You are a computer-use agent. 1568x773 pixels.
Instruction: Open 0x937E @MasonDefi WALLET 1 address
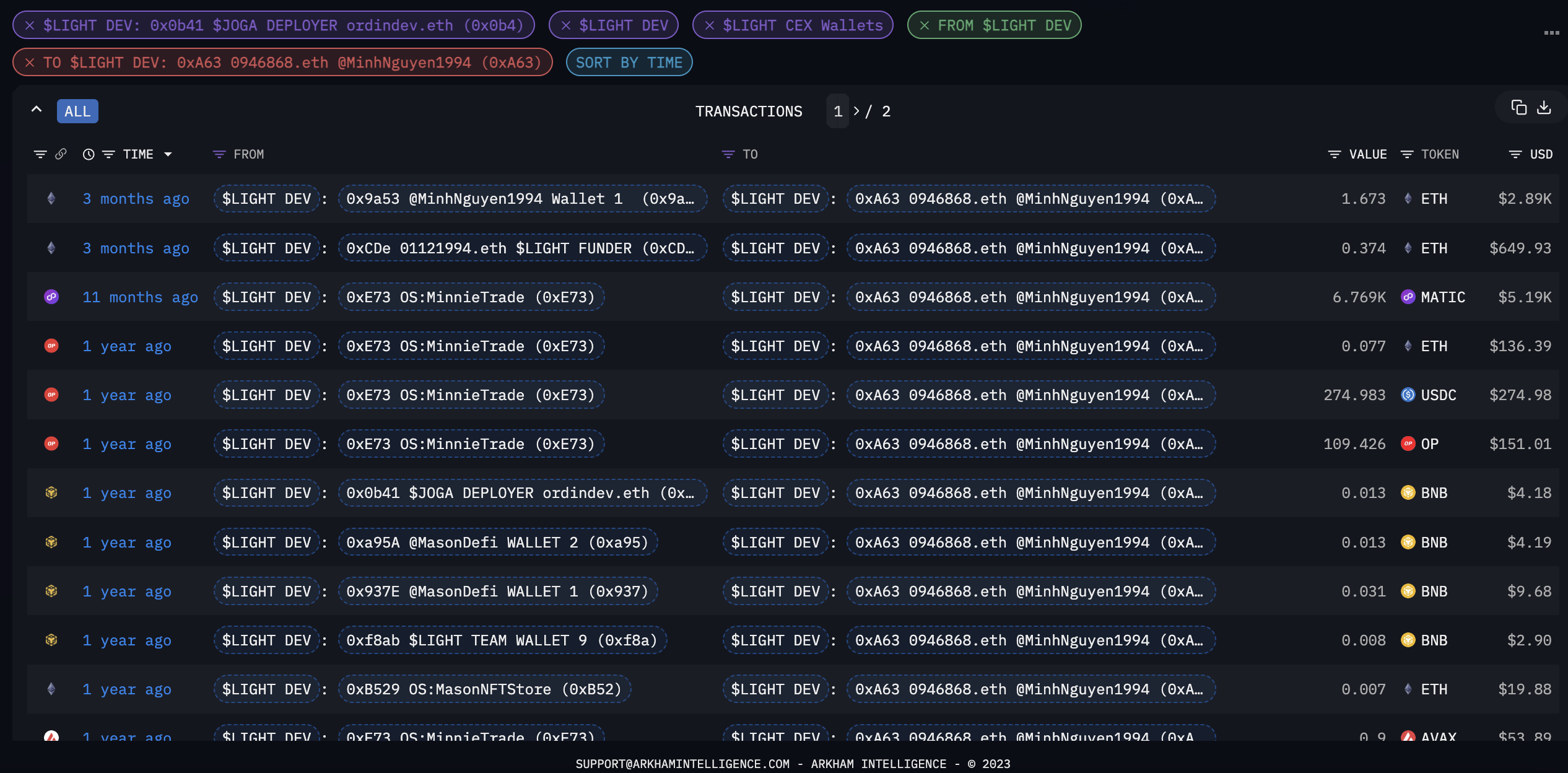coord(498,592)
